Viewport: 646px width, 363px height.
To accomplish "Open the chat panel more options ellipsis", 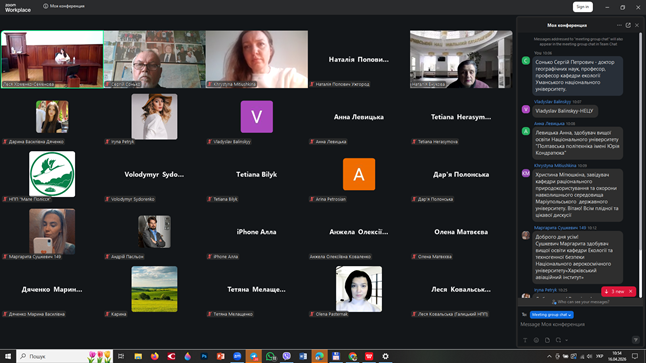I will [x=619, y=25].
